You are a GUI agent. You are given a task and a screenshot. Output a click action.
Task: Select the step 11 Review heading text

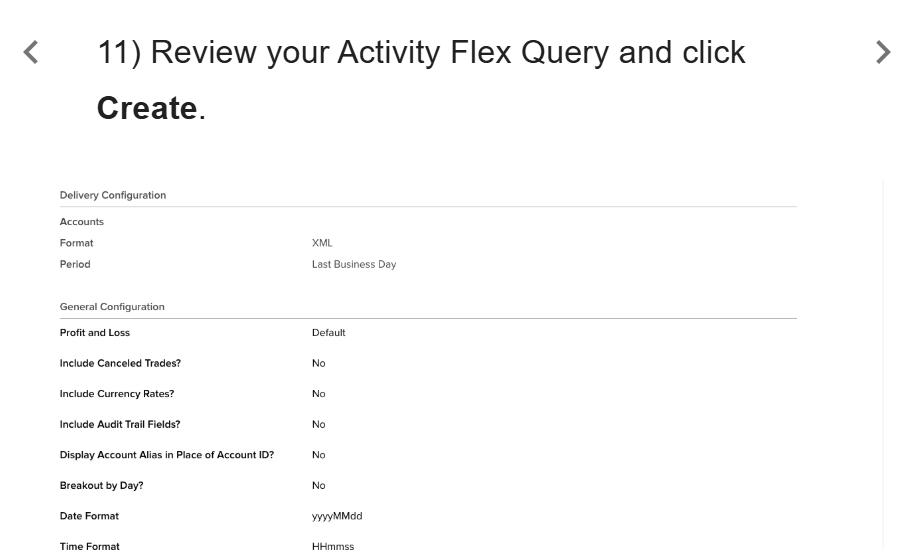click(x=421, y=80)
